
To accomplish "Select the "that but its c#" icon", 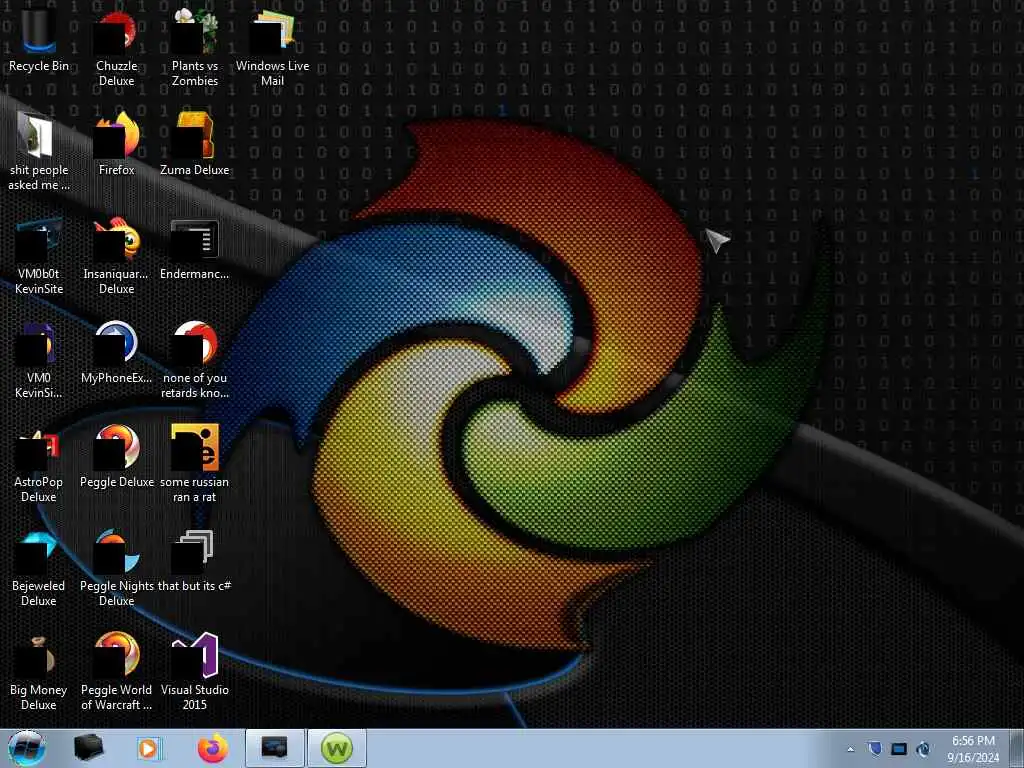I will click(x=195, y=560).
